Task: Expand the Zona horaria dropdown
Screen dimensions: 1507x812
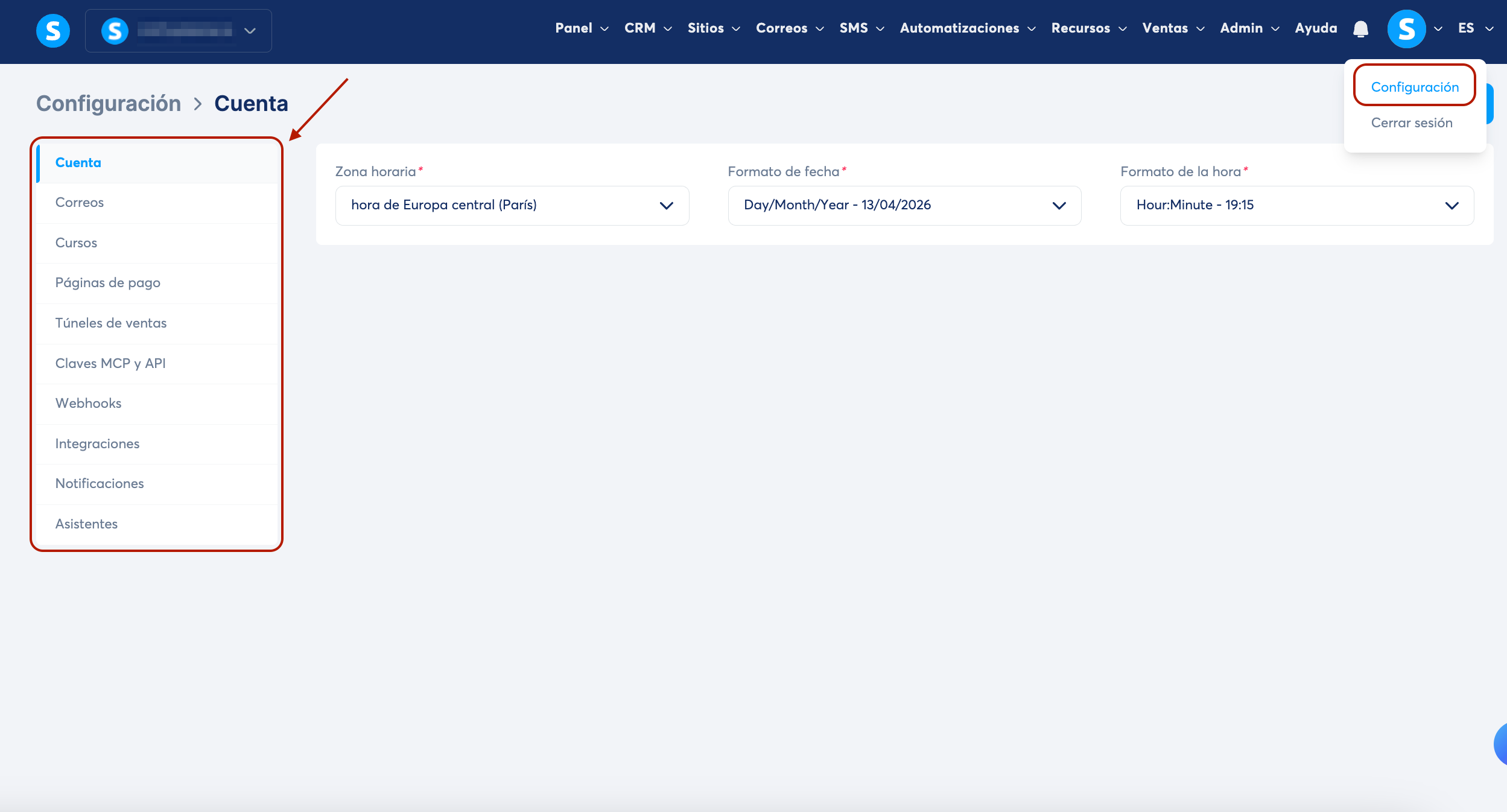Action: point(512,205)
